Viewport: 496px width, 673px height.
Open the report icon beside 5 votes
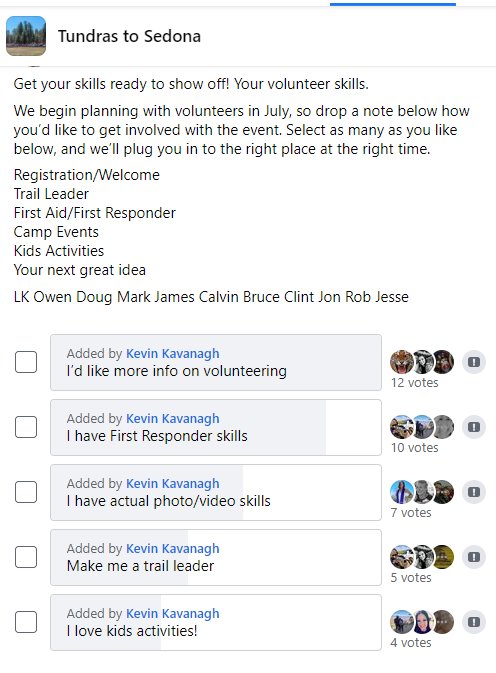pos(474,557)
